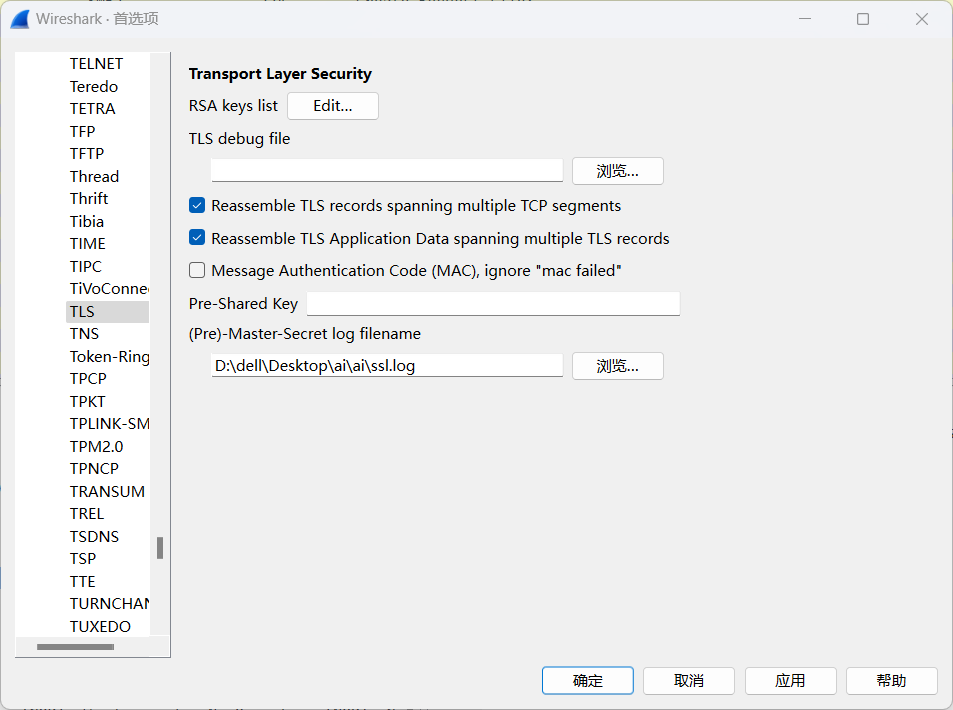This screenshot has width=953, height=710.
Task: Enable reassembling TLS records across TCP segments
Action: [x=197, y=206]
